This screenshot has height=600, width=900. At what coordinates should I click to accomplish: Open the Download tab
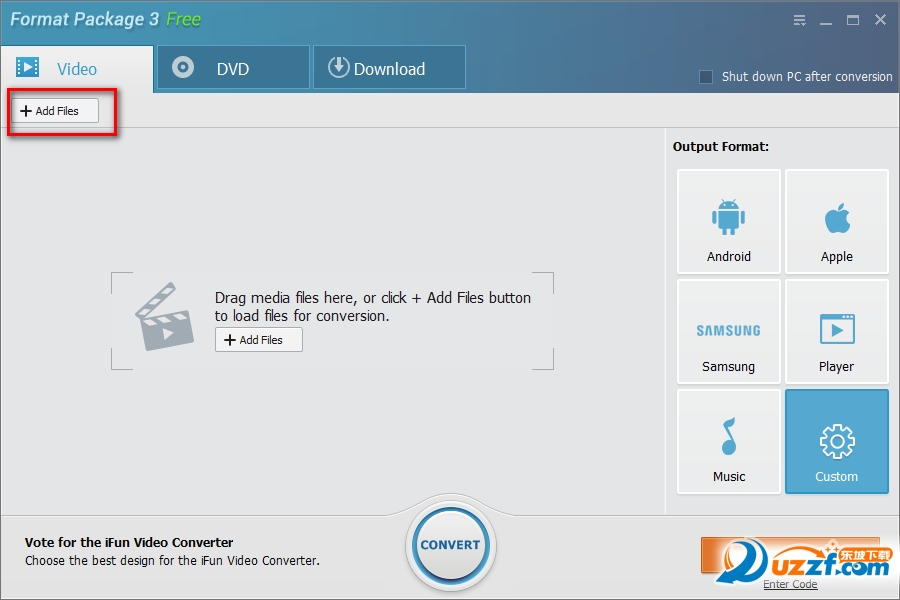point(389,68)
